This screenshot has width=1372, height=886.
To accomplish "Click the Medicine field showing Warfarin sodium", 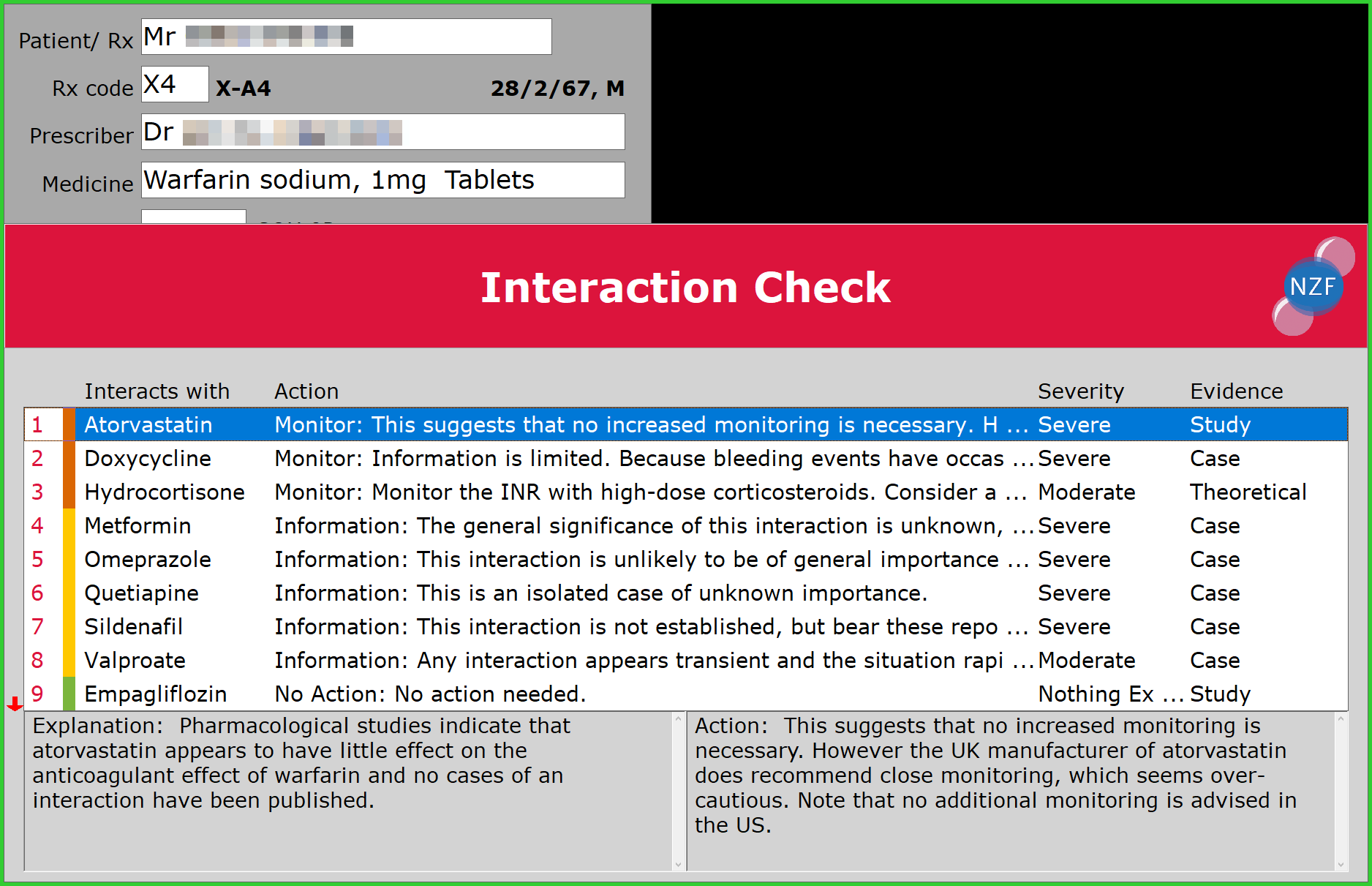I will pos(382,179).
